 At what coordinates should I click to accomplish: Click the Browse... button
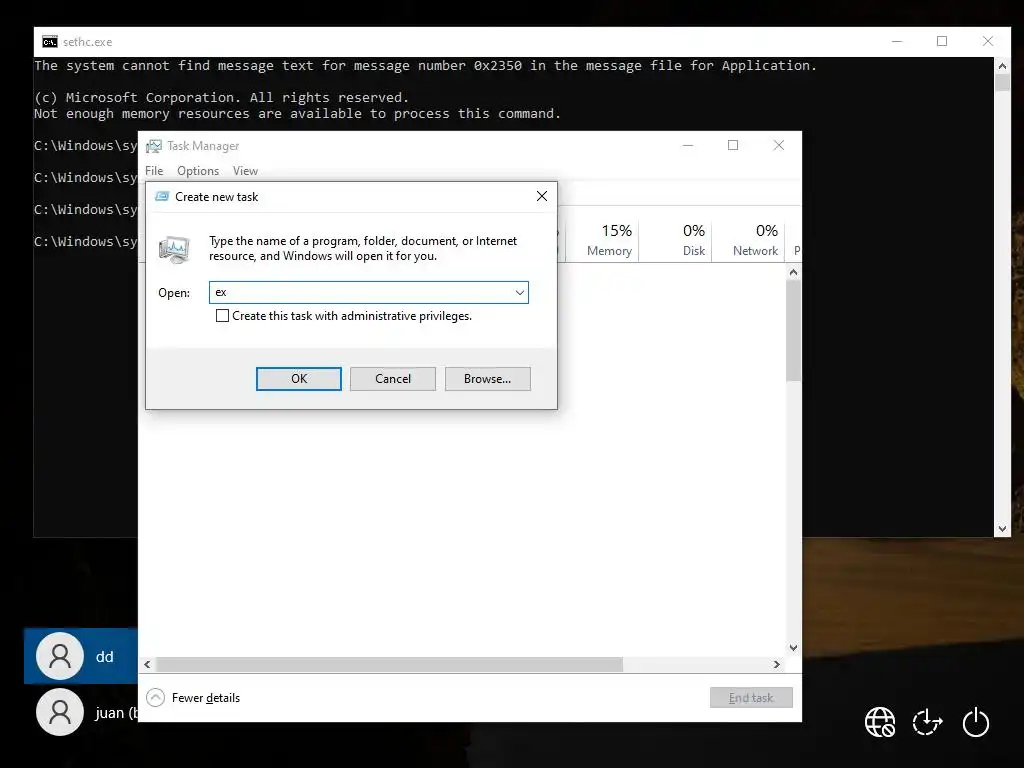[487, 379]
